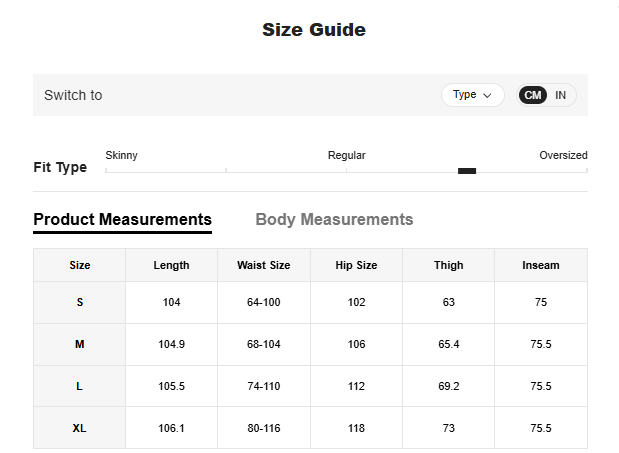Click the Size Guide heading
Viewport: 619px width, 453px height.
[313, 30]
